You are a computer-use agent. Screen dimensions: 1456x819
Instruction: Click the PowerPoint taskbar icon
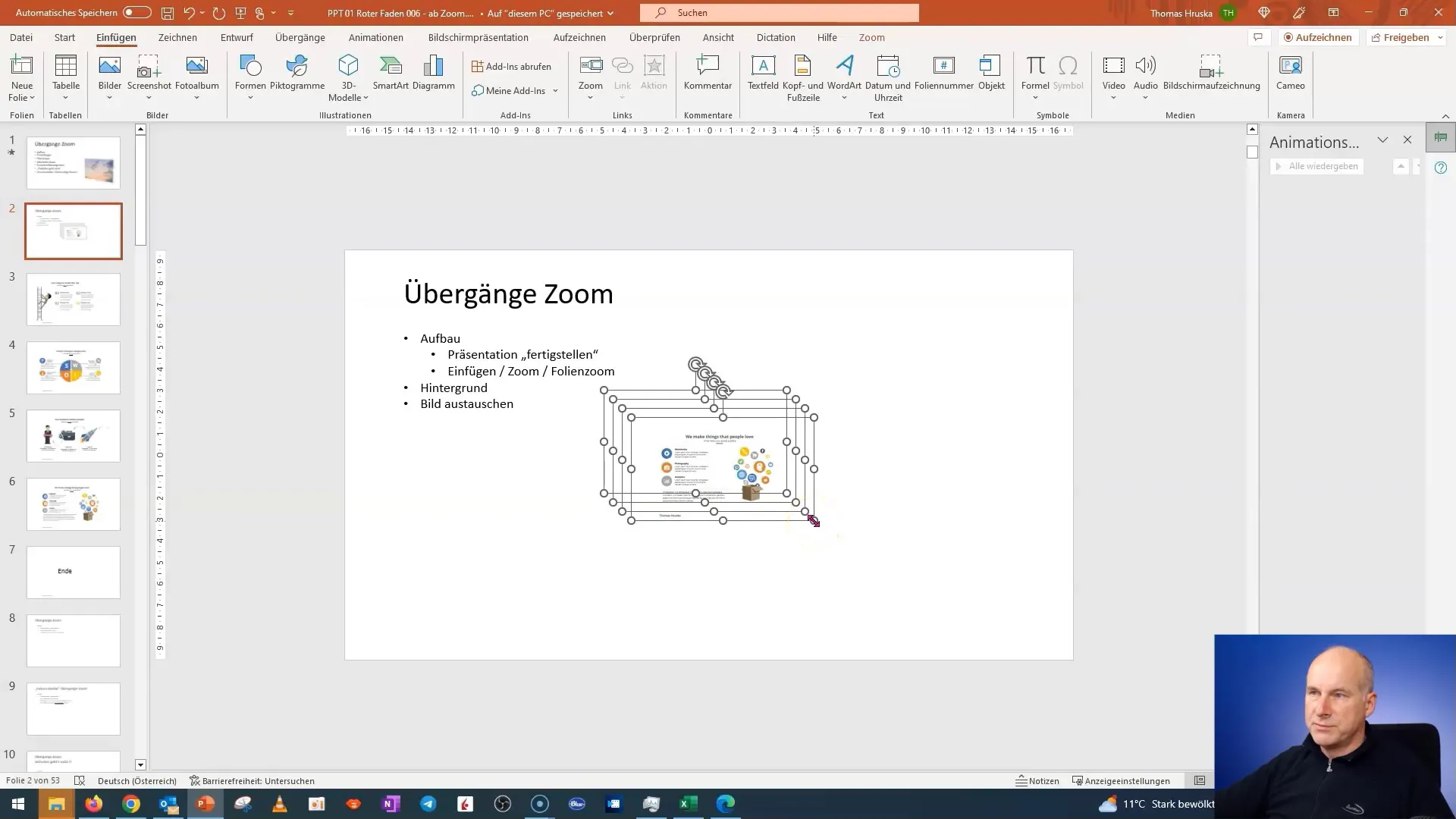[x=206, y=803]
